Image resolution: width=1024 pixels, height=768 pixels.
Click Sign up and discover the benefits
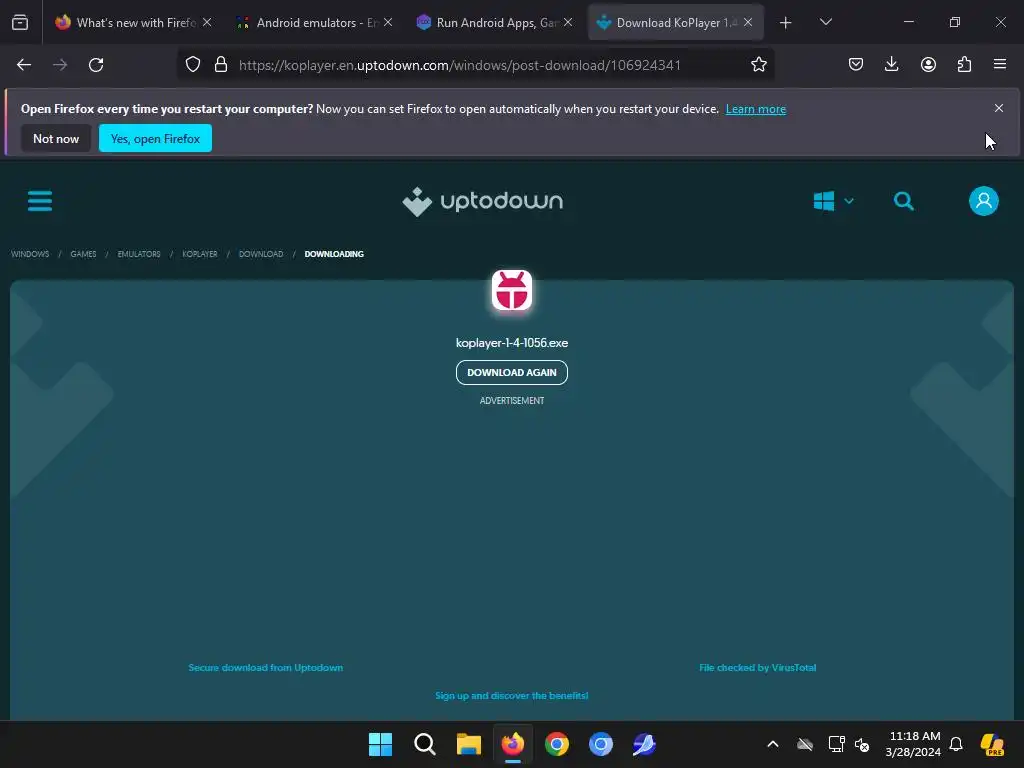512,696
